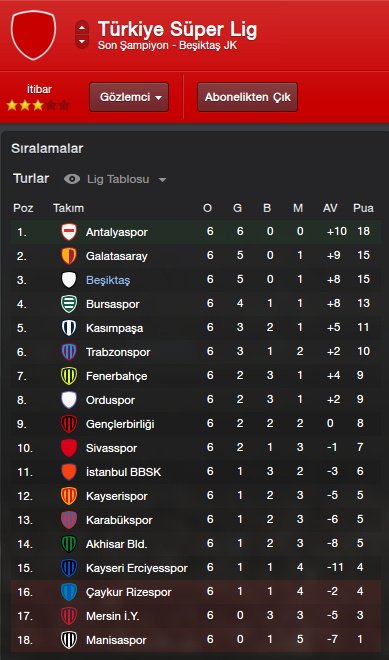Step to previous league with up arrow
The height and width of the screenshot is (660, 389).
coord(82,28)
